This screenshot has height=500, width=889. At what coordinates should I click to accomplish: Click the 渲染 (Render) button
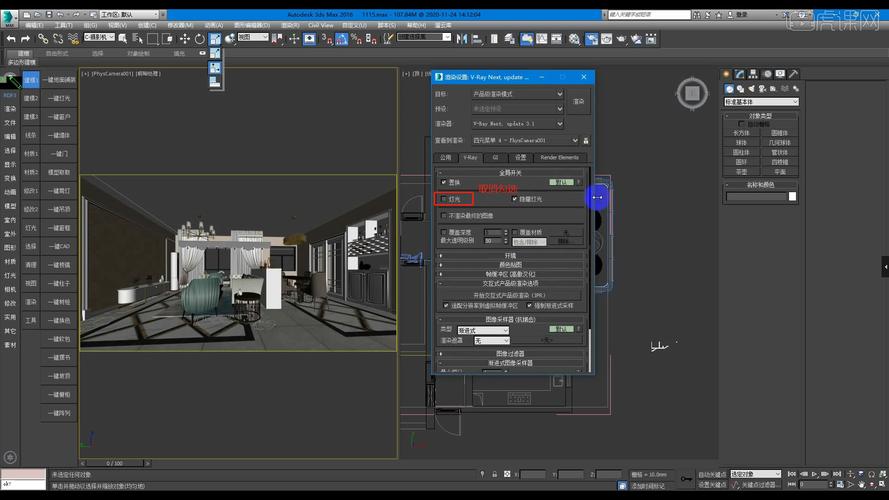(x=579, y=101)
